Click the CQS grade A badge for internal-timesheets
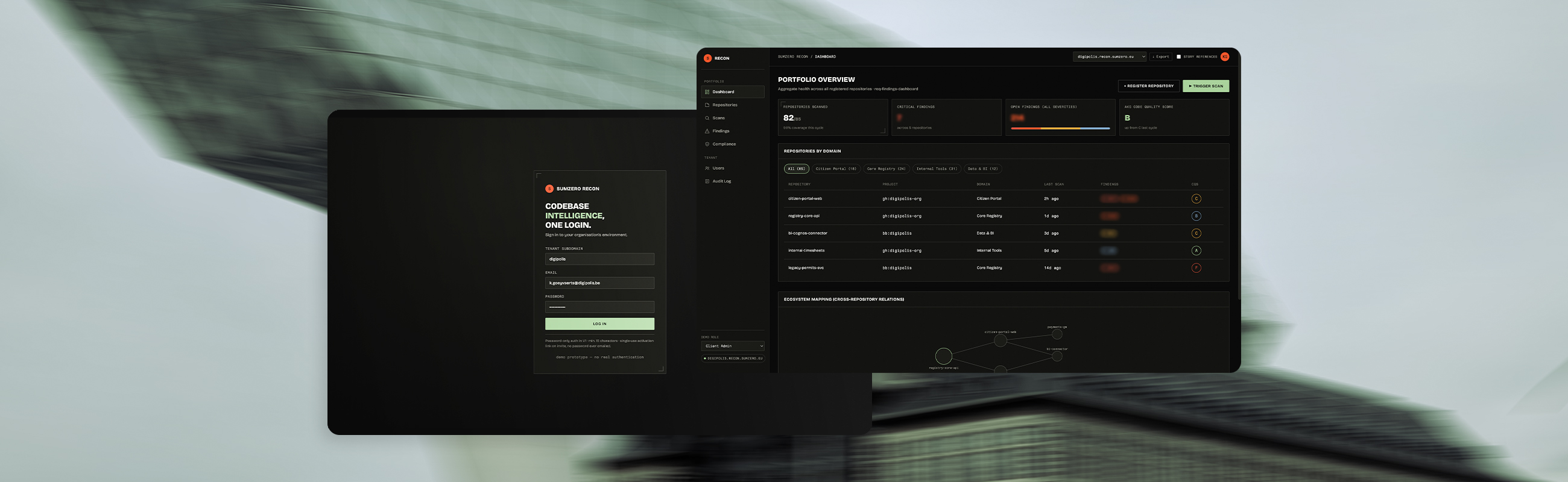Screen dimensions: 1568x482 [1196, 251]
